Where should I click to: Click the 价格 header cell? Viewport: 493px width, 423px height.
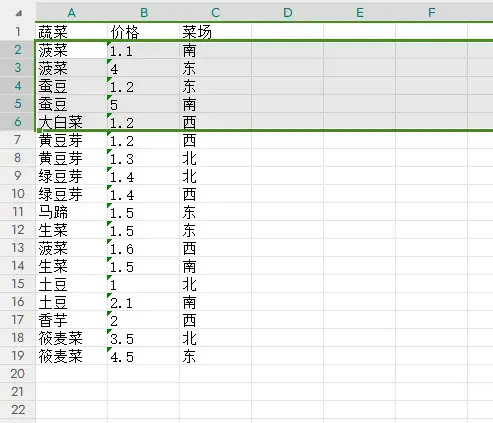[143, 32]
